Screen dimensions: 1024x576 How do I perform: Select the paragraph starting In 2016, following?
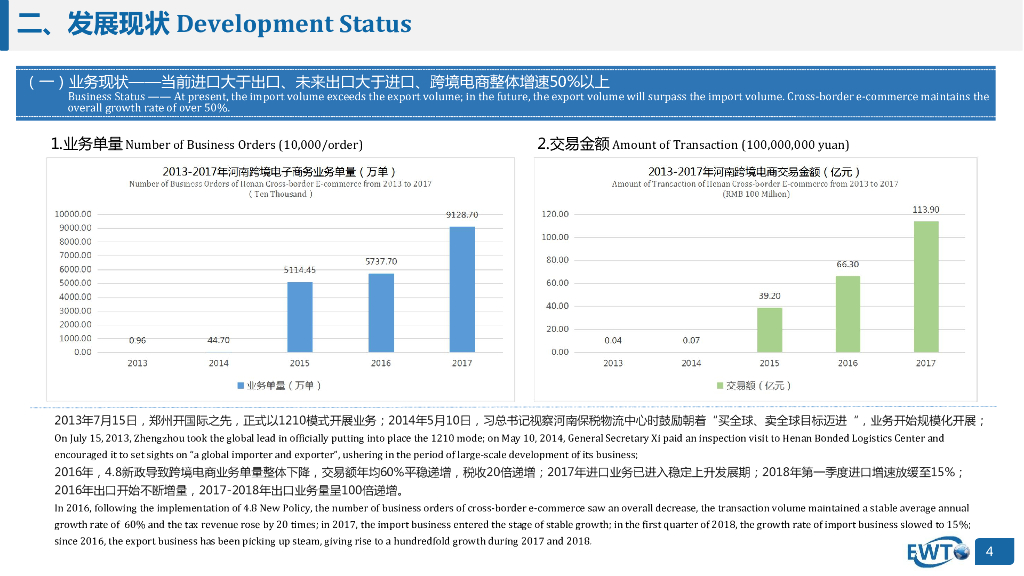coord(510,524)
